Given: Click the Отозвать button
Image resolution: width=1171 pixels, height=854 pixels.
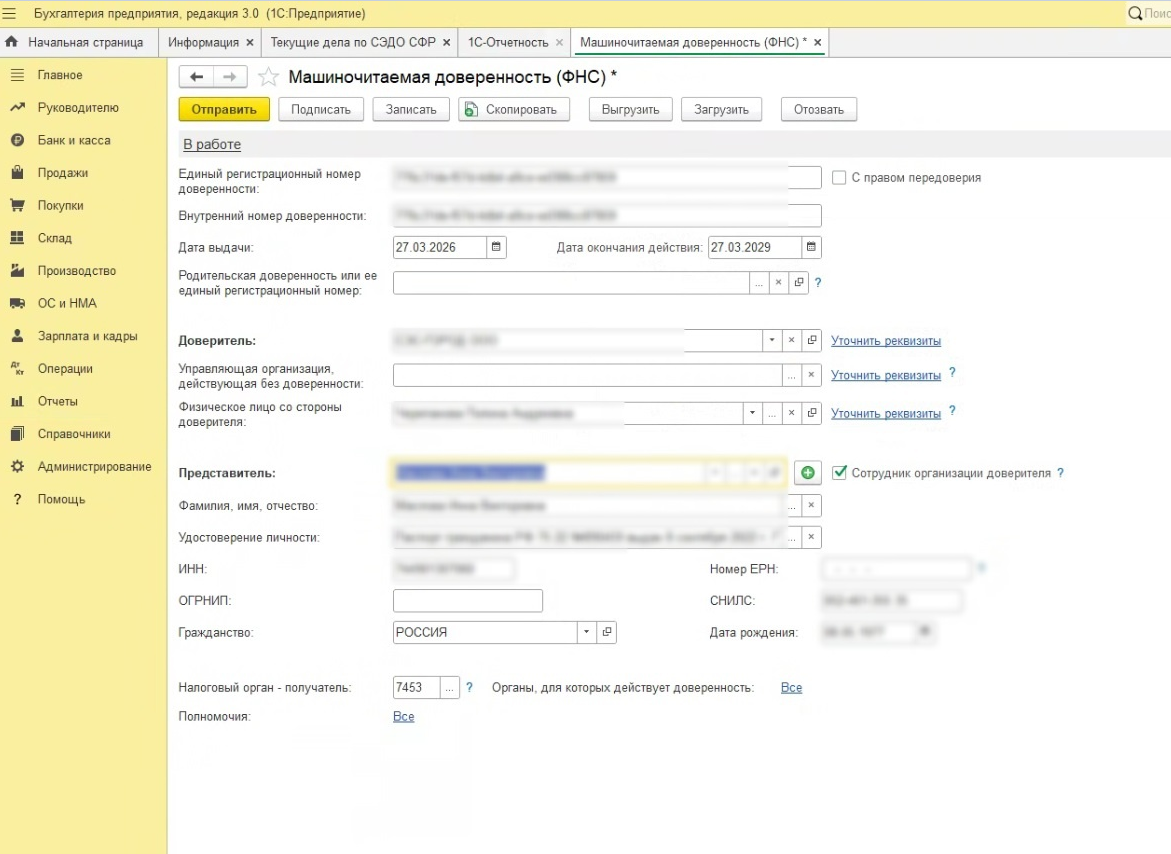Looking at the screenshot, I should tap(819, 109).
